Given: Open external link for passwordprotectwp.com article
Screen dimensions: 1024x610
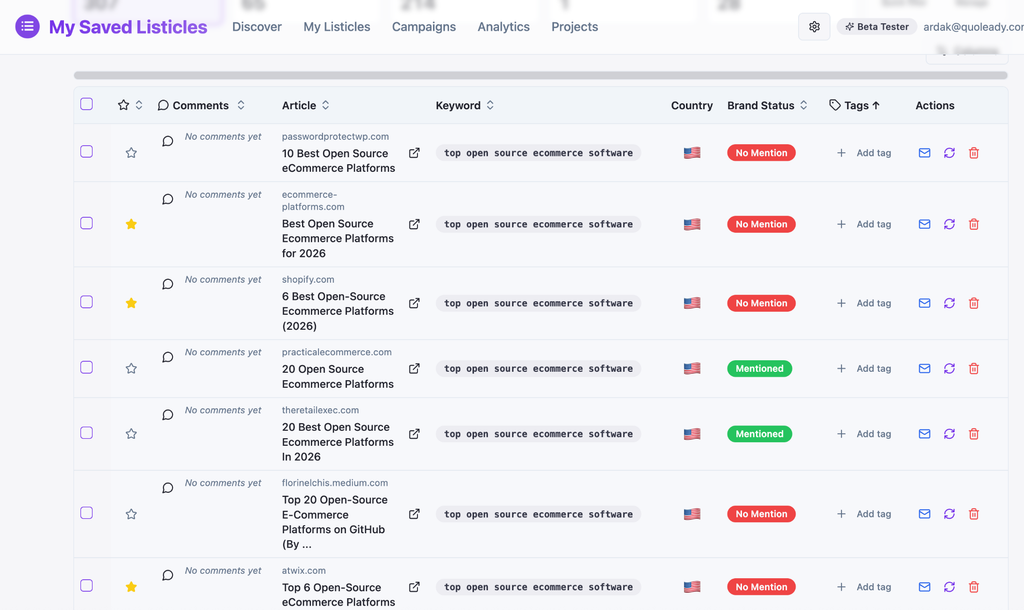Looking at the screenshot, I should [414, 153].
